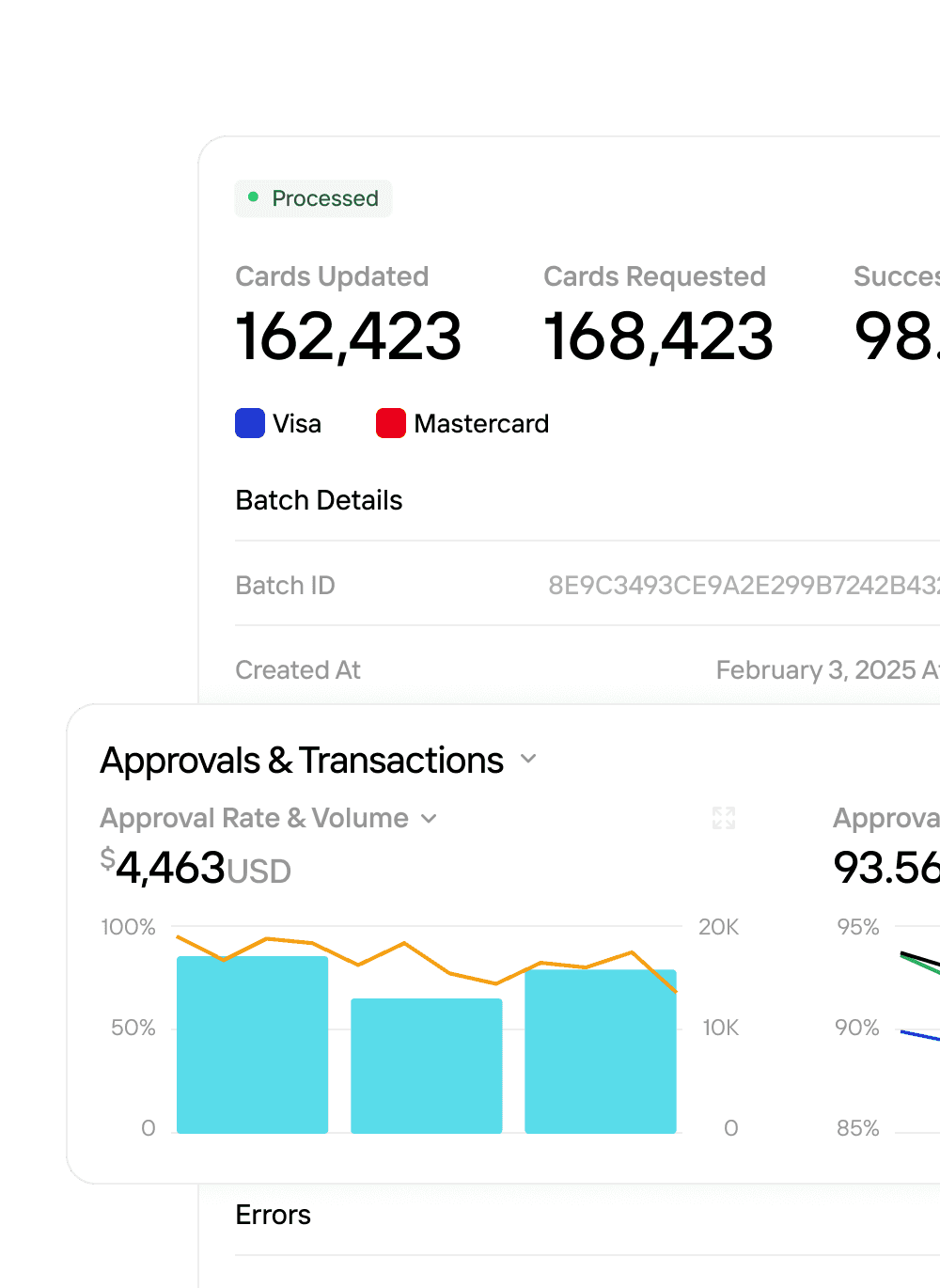Click the Processed status badge

pyautogui.click(x=313, y=198)
